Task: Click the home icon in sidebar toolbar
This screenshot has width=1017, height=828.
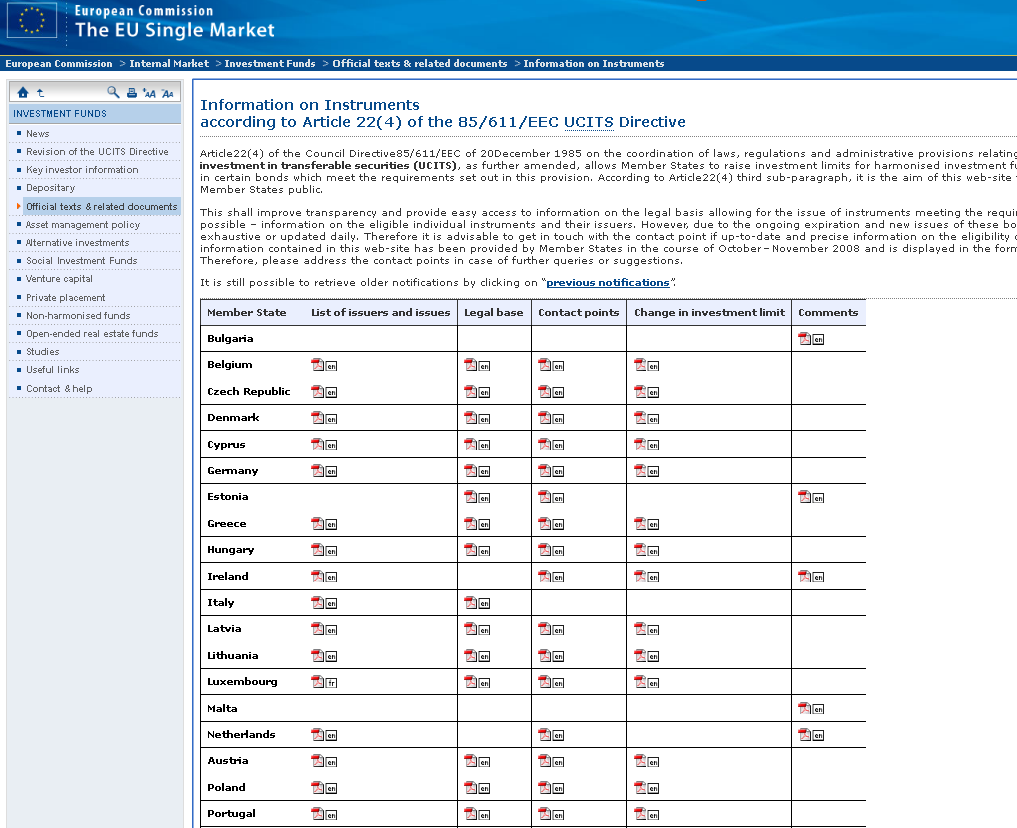Action: pyautogui.click(x=23, y=93)
